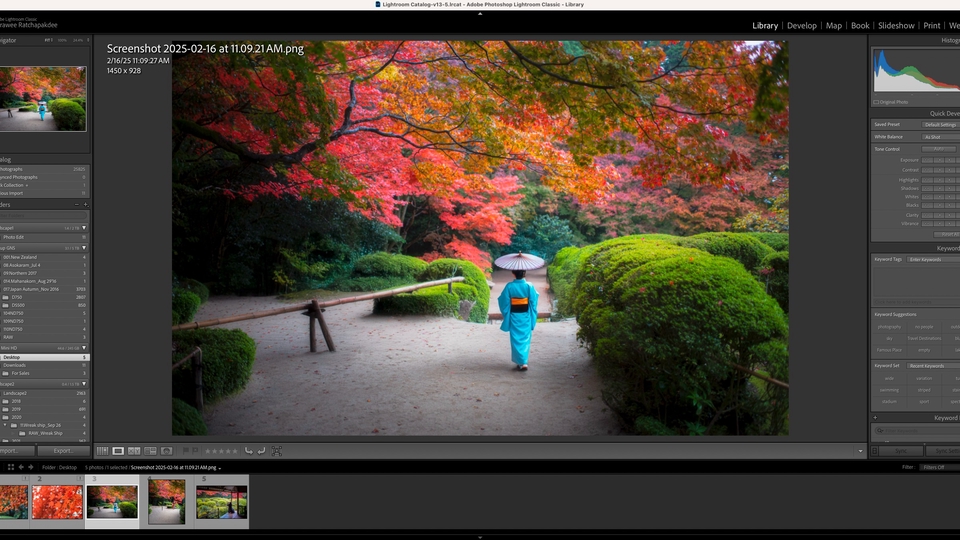Image resolution: width=960 pixels, height=540 pixels.
Task: Open the White Balance As Shot dropdown
Action: 941,137
